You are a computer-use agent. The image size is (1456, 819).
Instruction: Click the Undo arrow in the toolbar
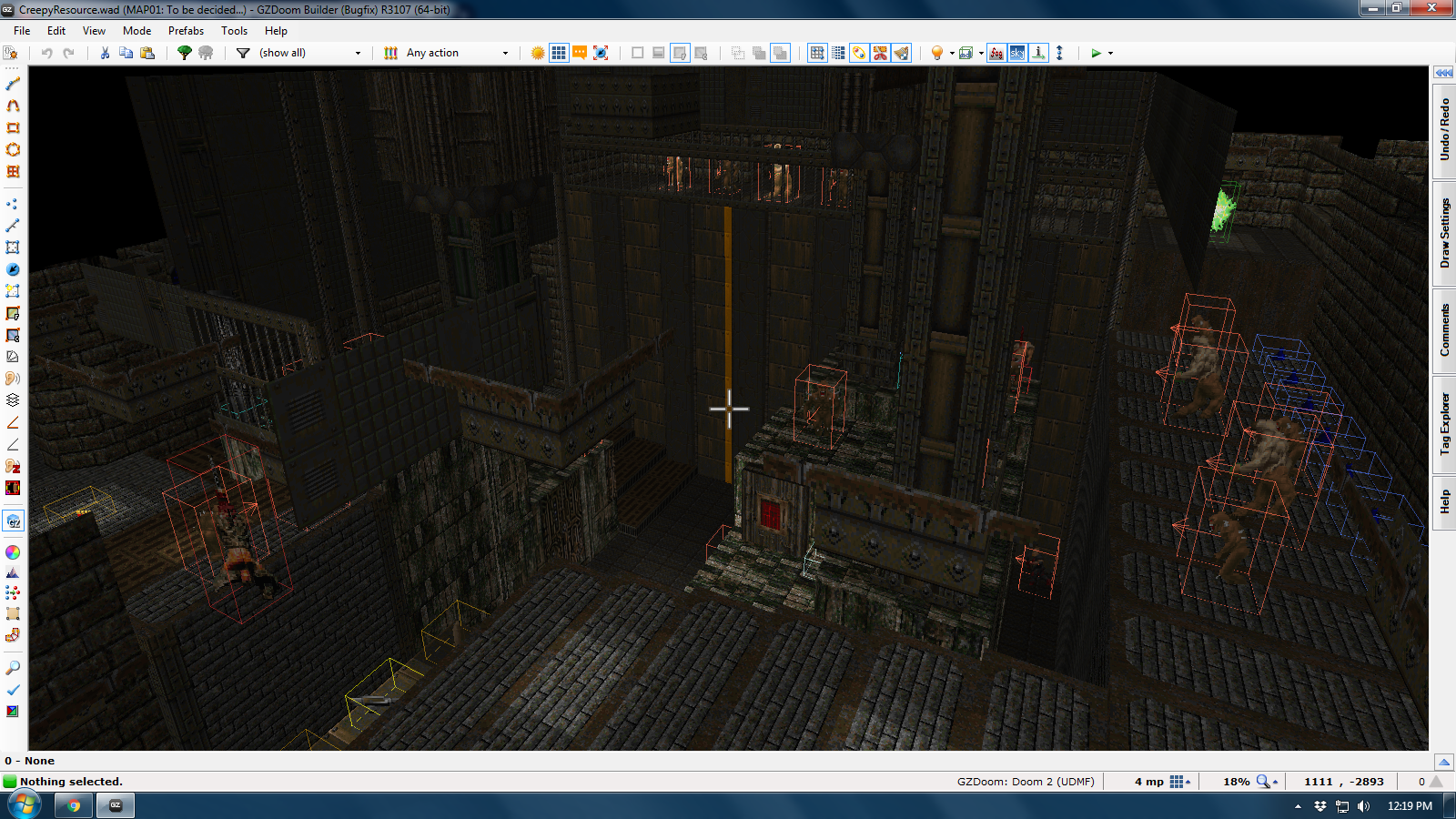pyautogui.click(x=47, y=53)
